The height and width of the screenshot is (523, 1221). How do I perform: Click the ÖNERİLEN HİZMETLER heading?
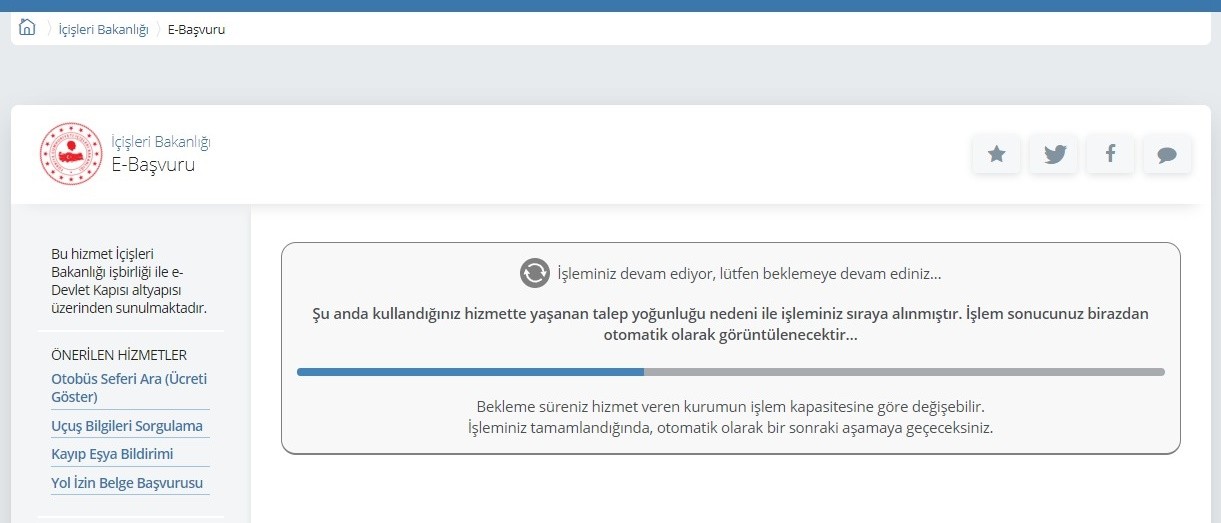click(119, 355)
